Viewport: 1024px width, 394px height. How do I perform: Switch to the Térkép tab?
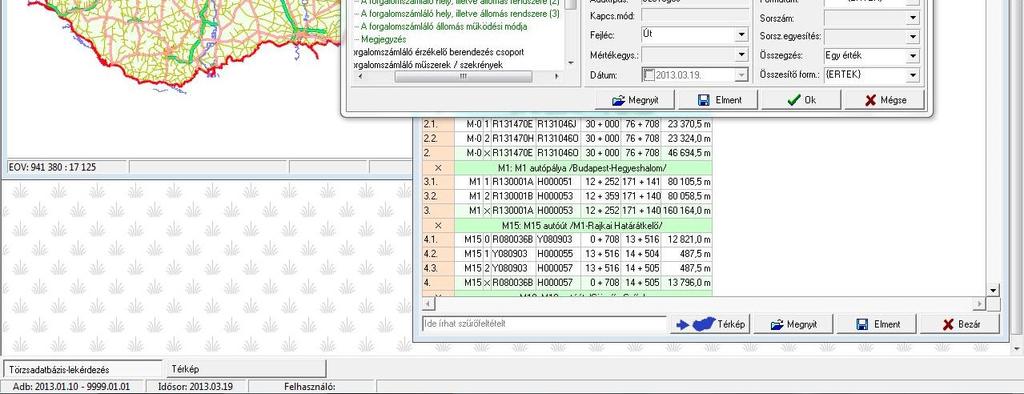(x=245, y=369)
